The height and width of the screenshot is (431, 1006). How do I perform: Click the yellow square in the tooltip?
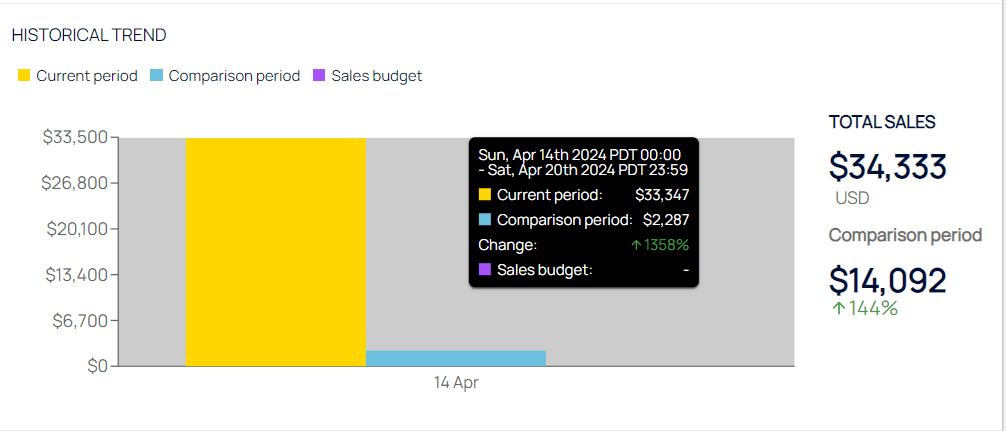[x=485, y=195]
